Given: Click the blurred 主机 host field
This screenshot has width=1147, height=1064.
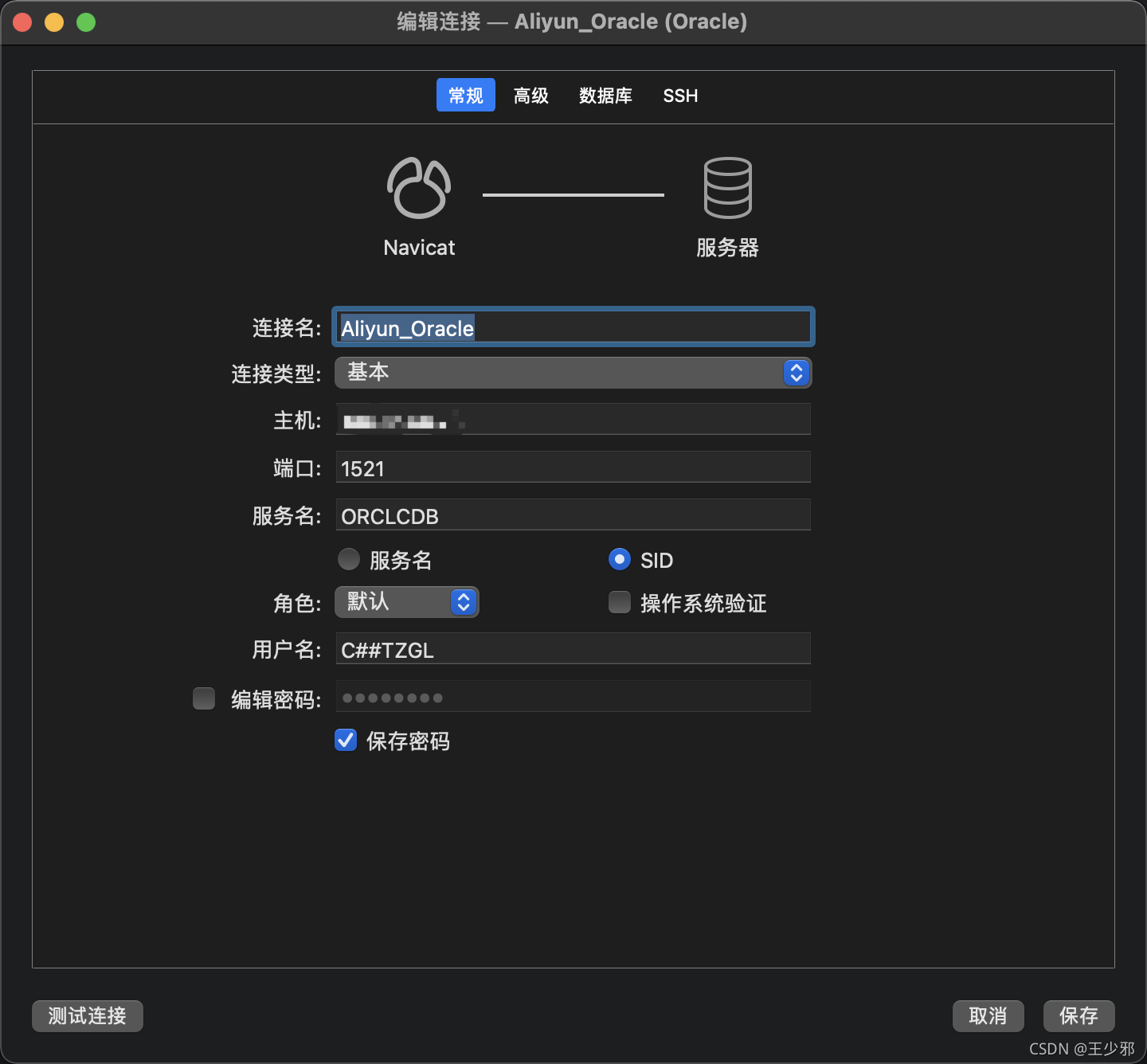Looking at the screenshot, I should click(x=573, y=420).
